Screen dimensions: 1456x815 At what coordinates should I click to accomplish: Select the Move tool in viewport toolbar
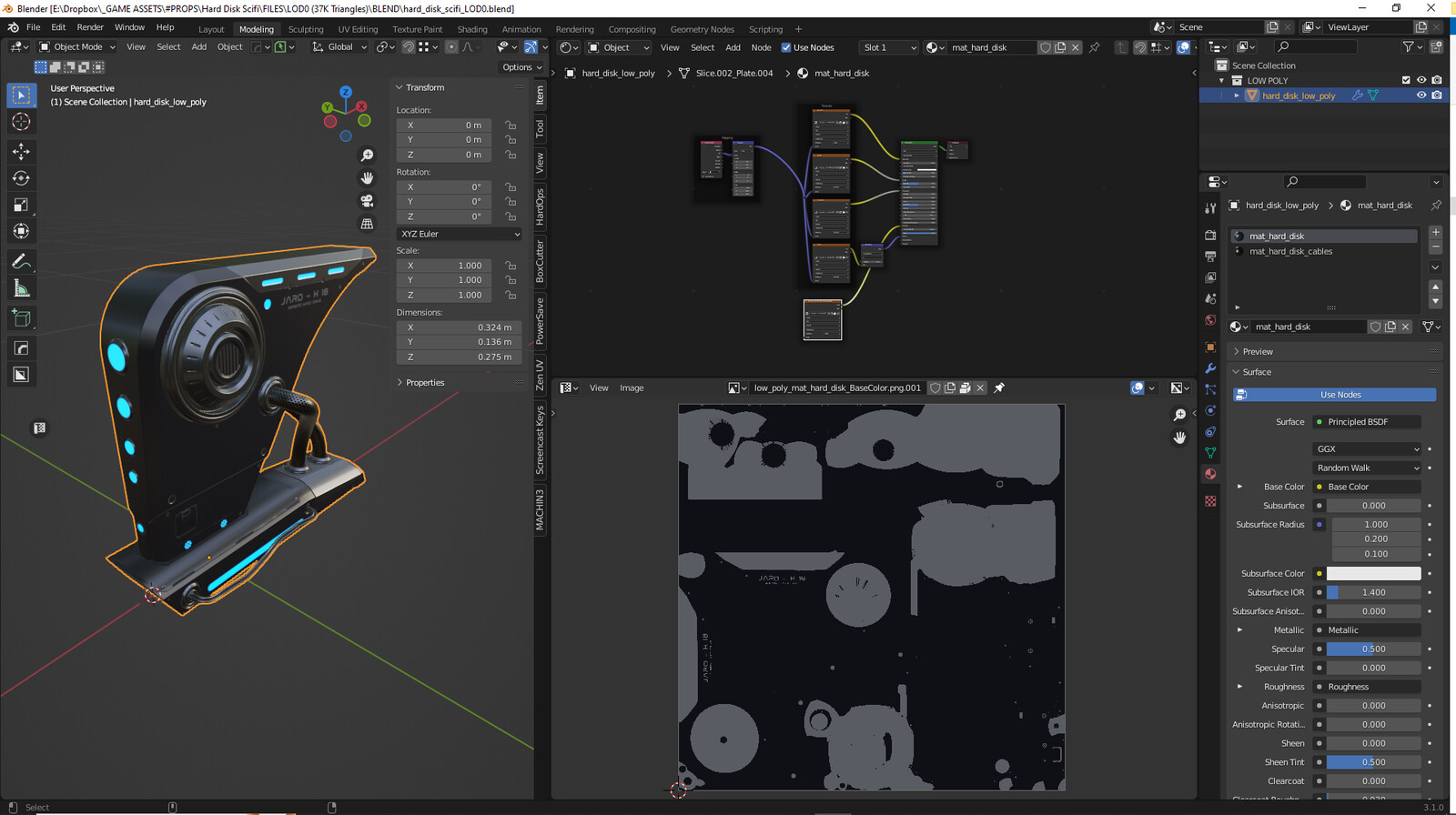21,152
